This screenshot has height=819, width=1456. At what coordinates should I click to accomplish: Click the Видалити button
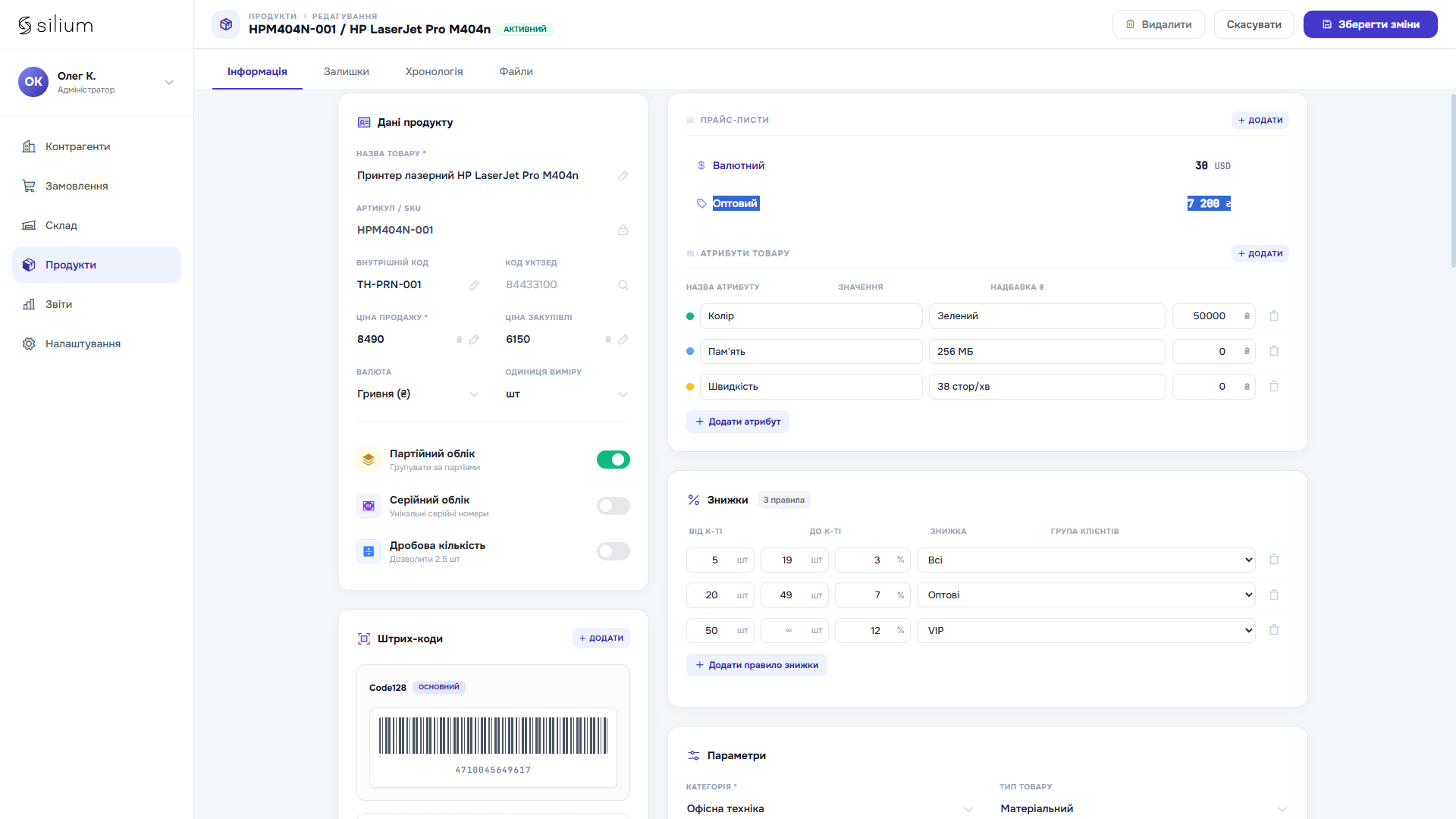pos(1159,24)
